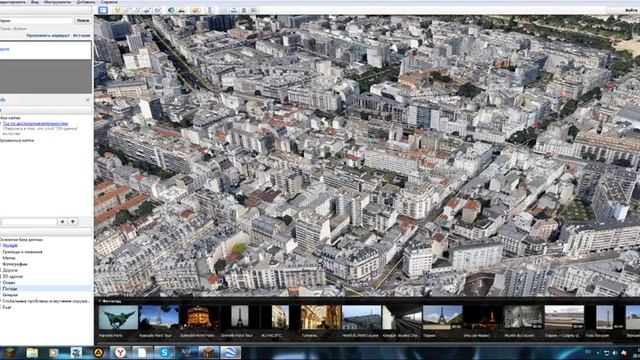Save image from toolbar
The height and width of the screenshot is (360, 640).
pyautogui.click(x=244, y=10)
